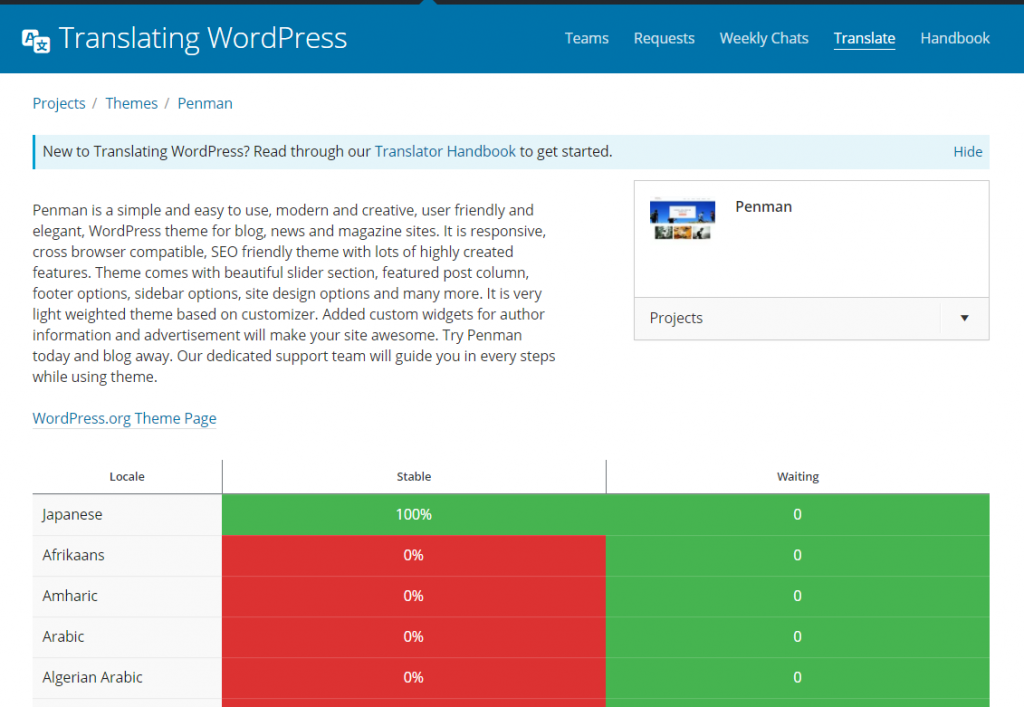
Task: Click Japanese waiting count 0
Action: pyautogui.click(x=797, y=514)
